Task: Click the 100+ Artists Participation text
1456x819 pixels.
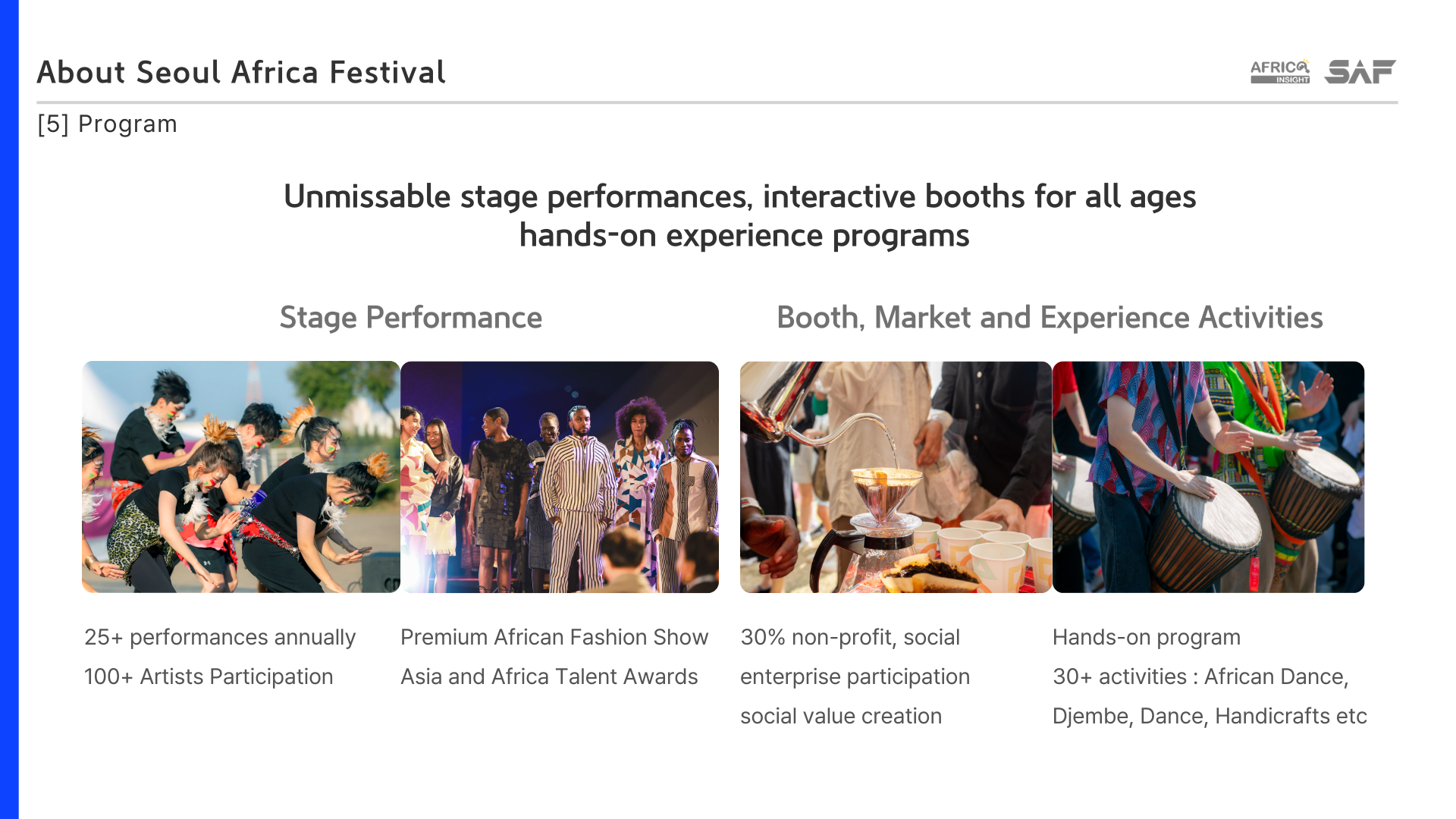Action: click(209, 676)
